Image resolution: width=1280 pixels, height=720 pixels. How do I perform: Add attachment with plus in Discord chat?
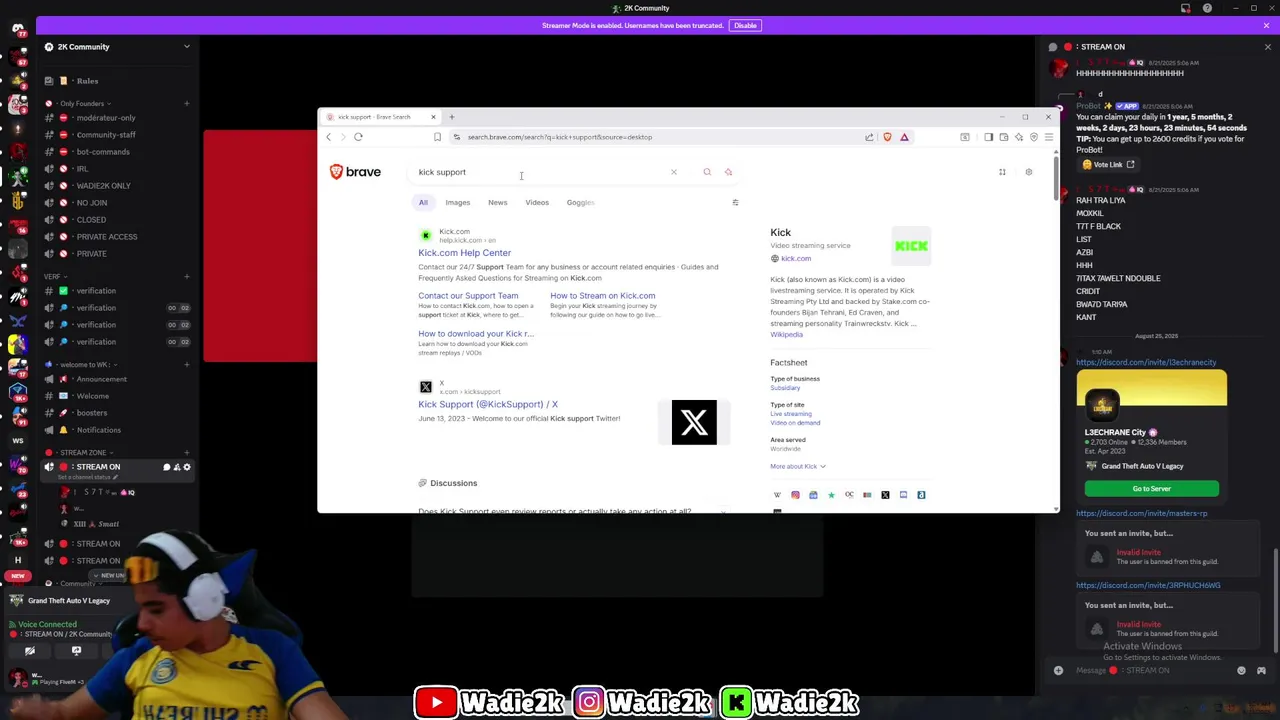1058,671
